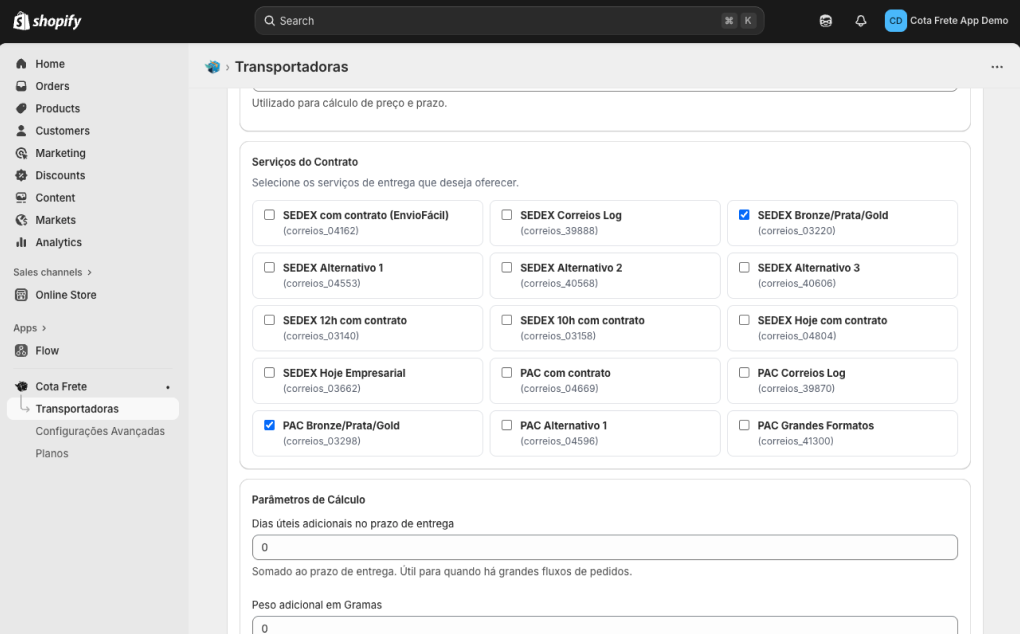Screen dimensions: 1020x634
Task: Open the Cota Frete App Demo account menu
Action: [946, 21]
